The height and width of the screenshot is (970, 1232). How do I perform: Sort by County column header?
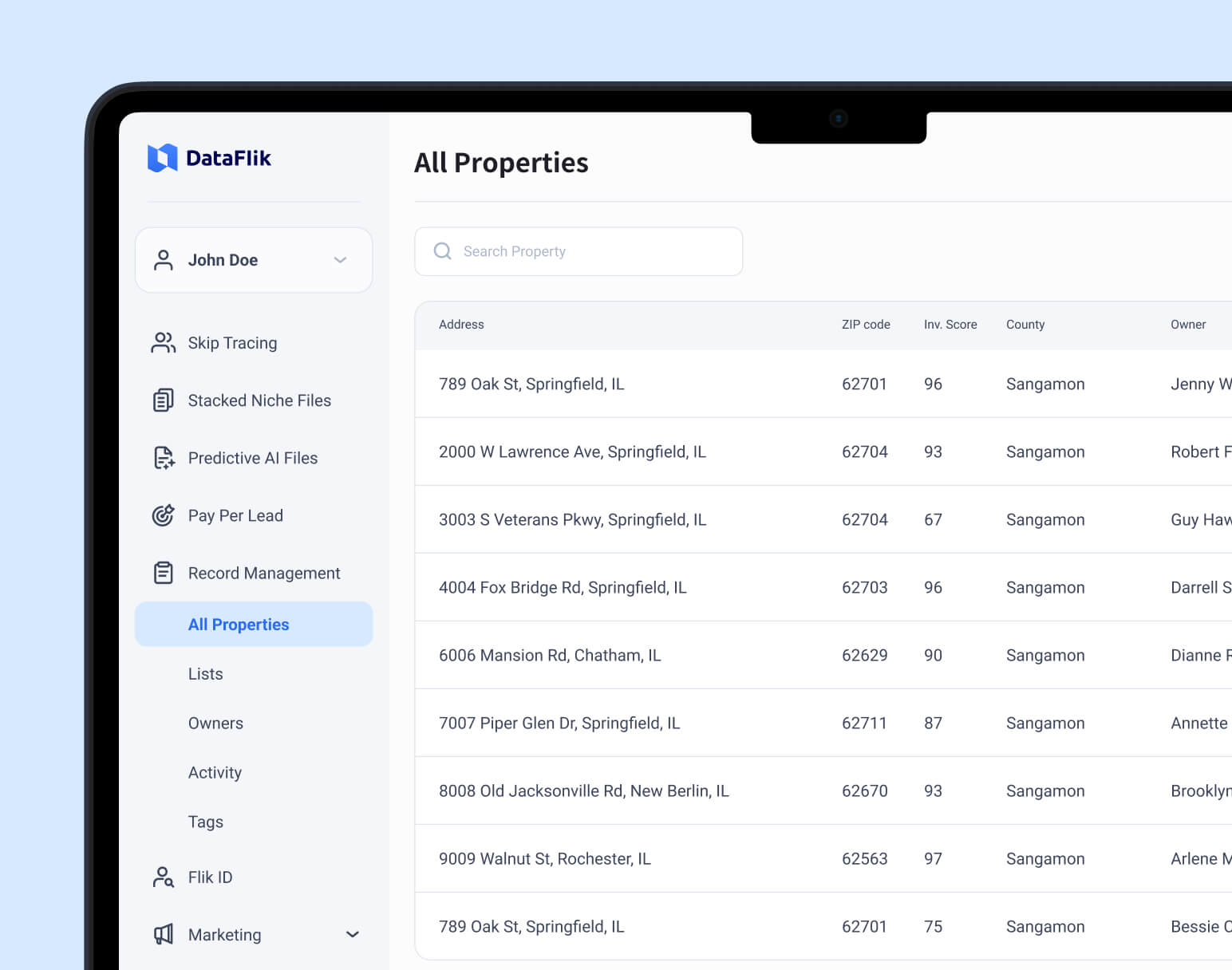coord(1025,325)
